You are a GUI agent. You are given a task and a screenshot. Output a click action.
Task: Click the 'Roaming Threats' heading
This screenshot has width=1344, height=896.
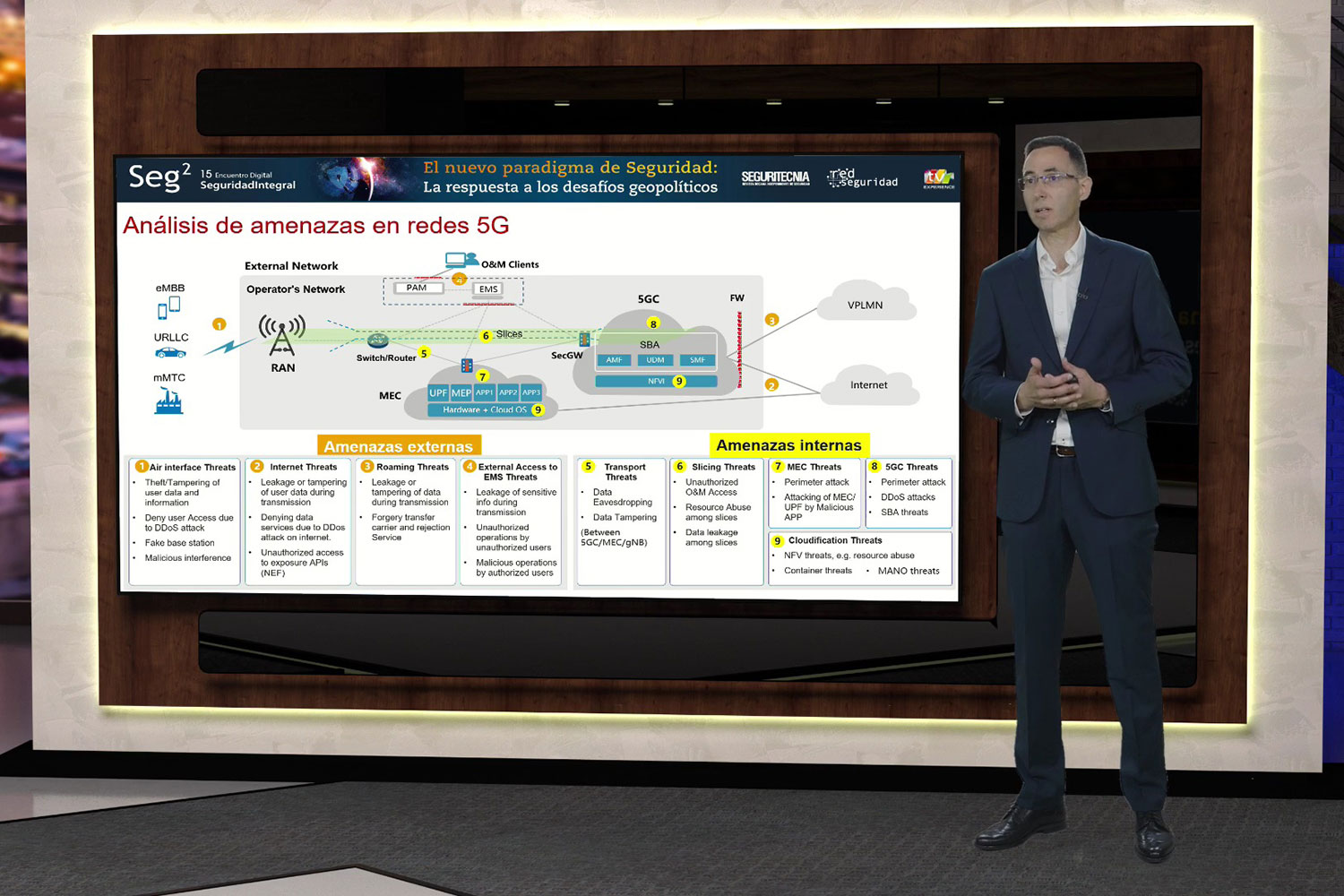click(x=412, y=467)
